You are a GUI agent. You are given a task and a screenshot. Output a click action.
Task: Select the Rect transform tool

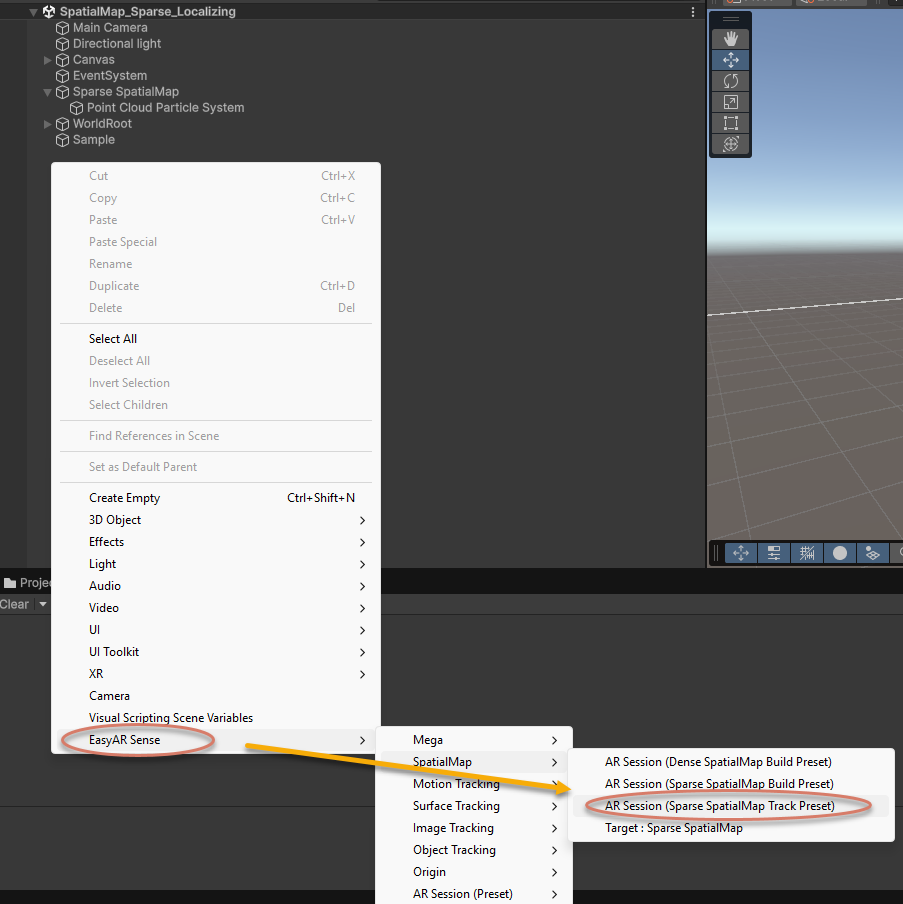(x=730, y=123)
